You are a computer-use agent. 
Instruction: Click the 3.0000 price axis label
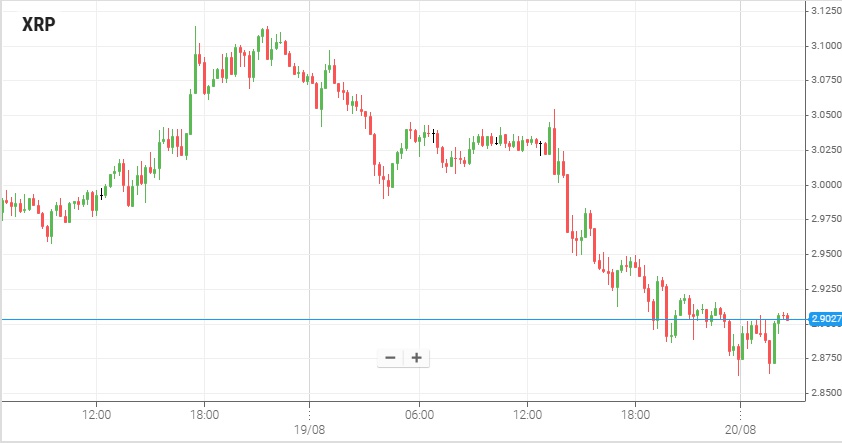(826, 185)
